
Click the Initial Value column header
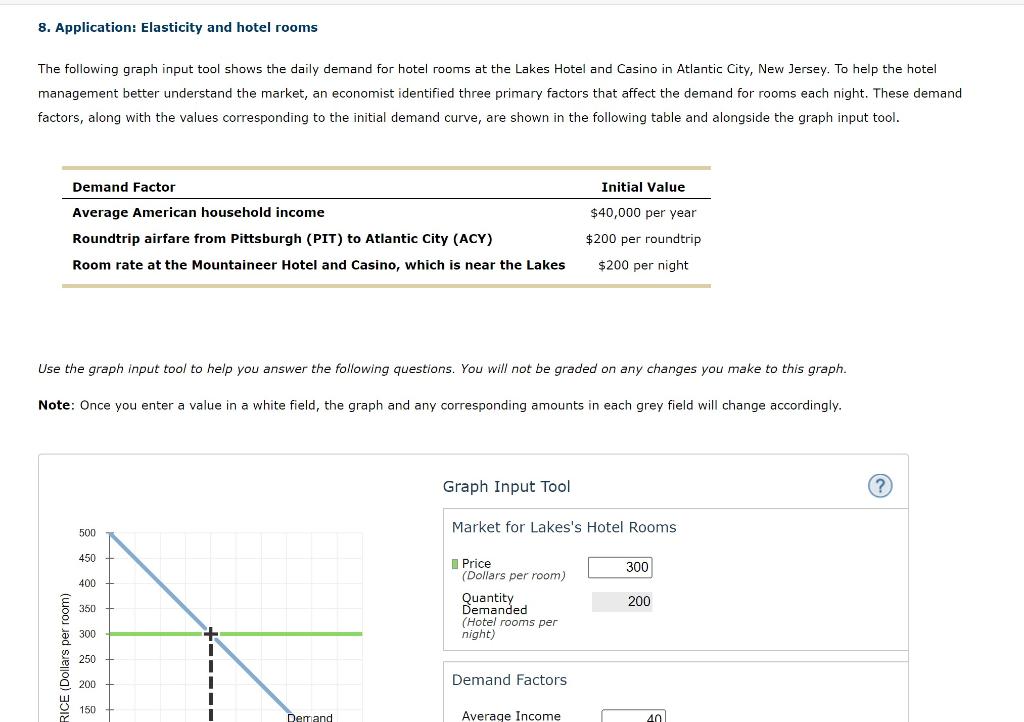coord(642,187)
